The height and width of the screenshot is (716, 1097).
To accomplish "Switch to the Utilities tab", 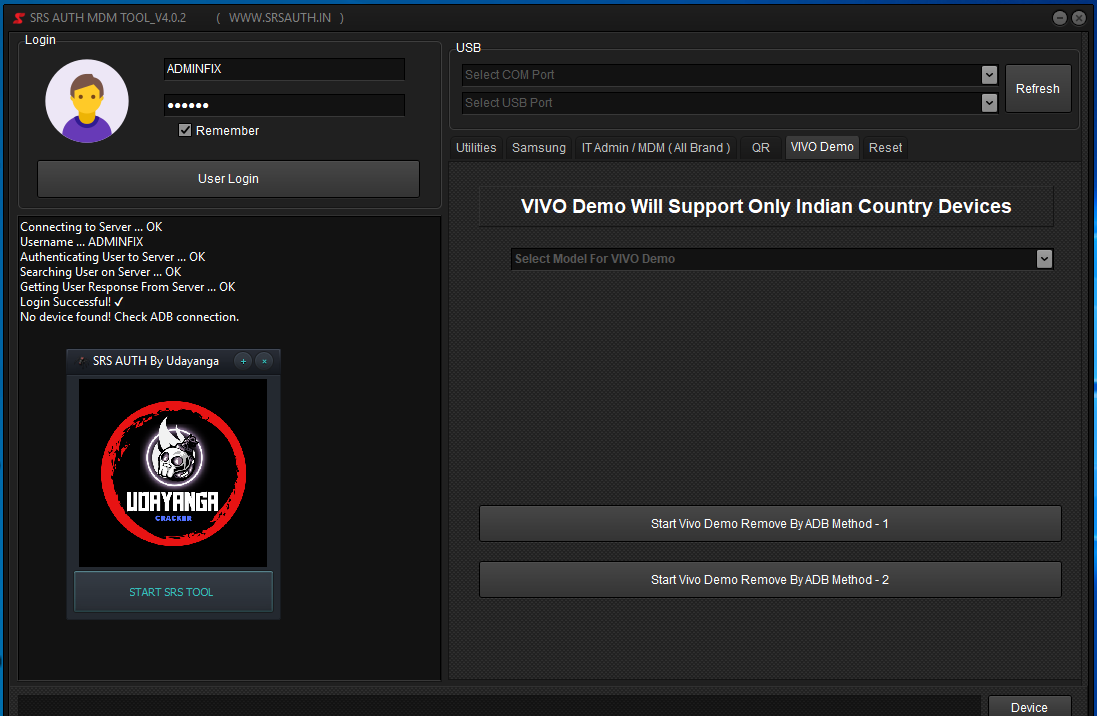I will pyautogui.click(x=476, y=148).
